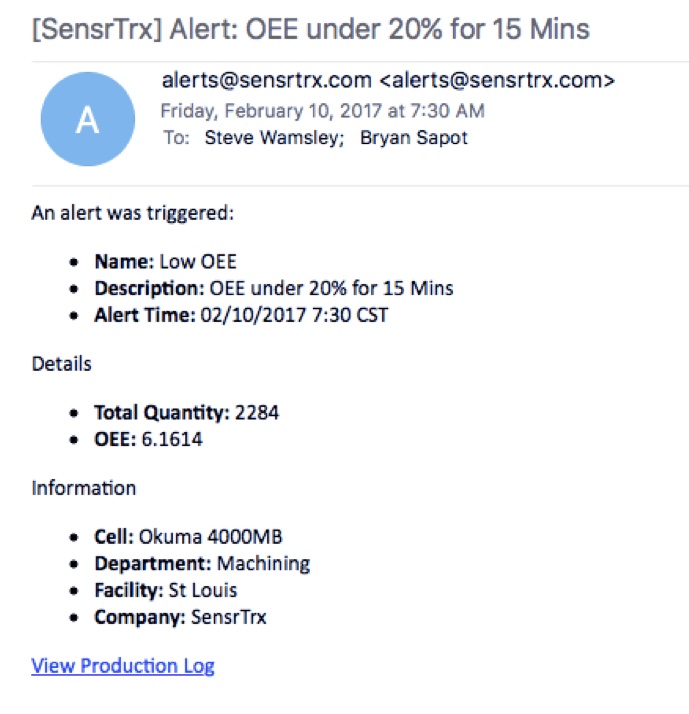The width and height of the screenshot is (689, 714).
Task: Click the OEE: 6.1614 value line
Action: (148, 439)
